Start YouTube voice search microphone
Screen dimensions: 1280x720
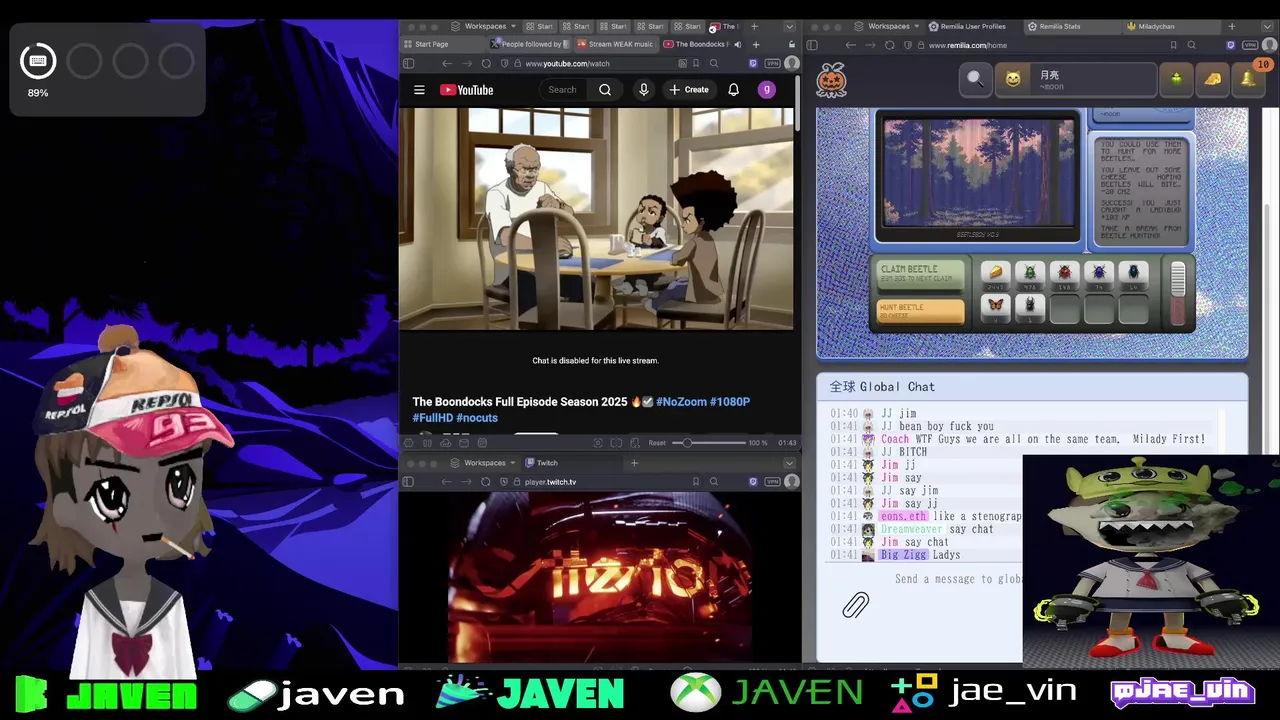point(644,90)
